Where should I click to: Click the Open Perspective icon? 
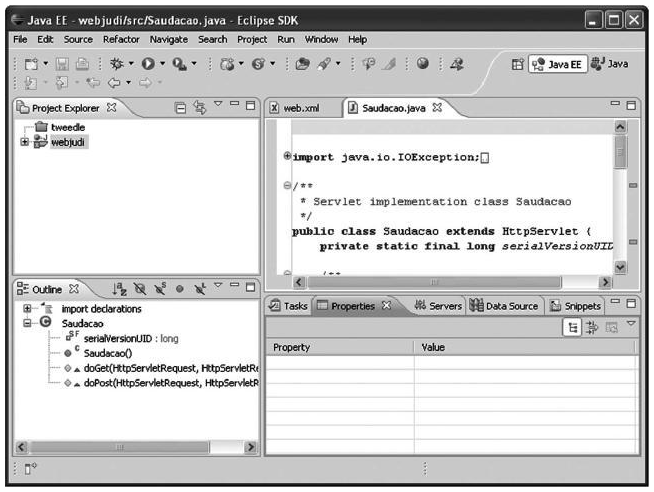[x=518, y=63]
